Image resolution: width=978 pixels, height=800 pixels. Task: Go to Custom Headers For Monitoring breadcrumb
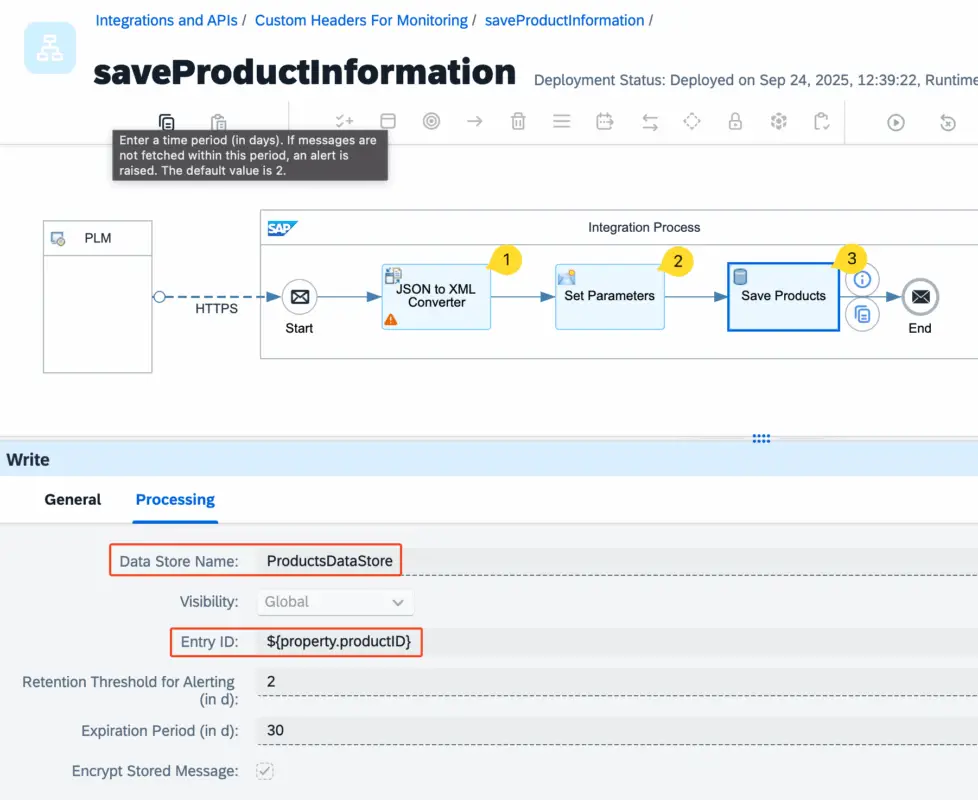(x=361, y=20)
